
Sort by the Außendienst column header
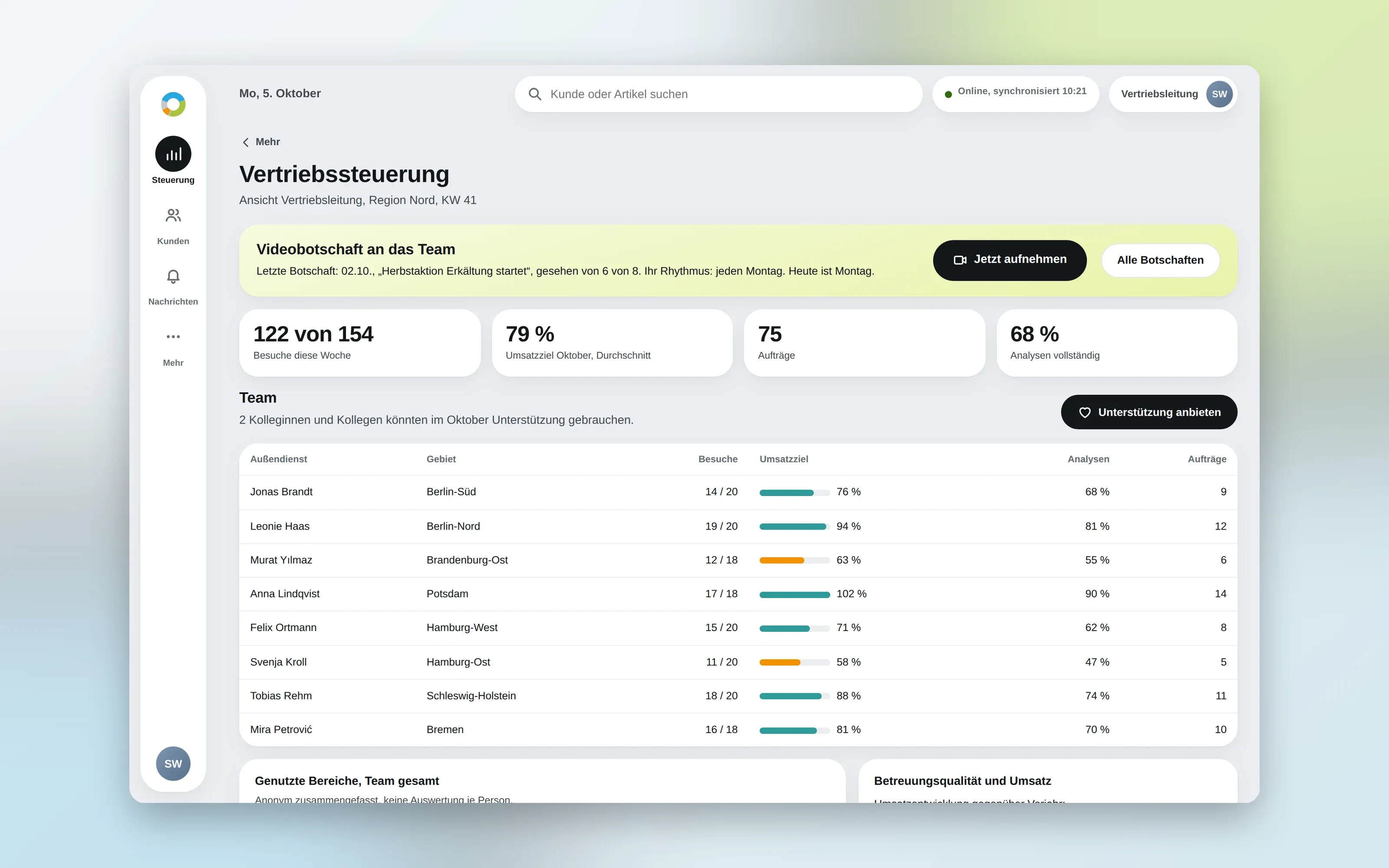278,459
